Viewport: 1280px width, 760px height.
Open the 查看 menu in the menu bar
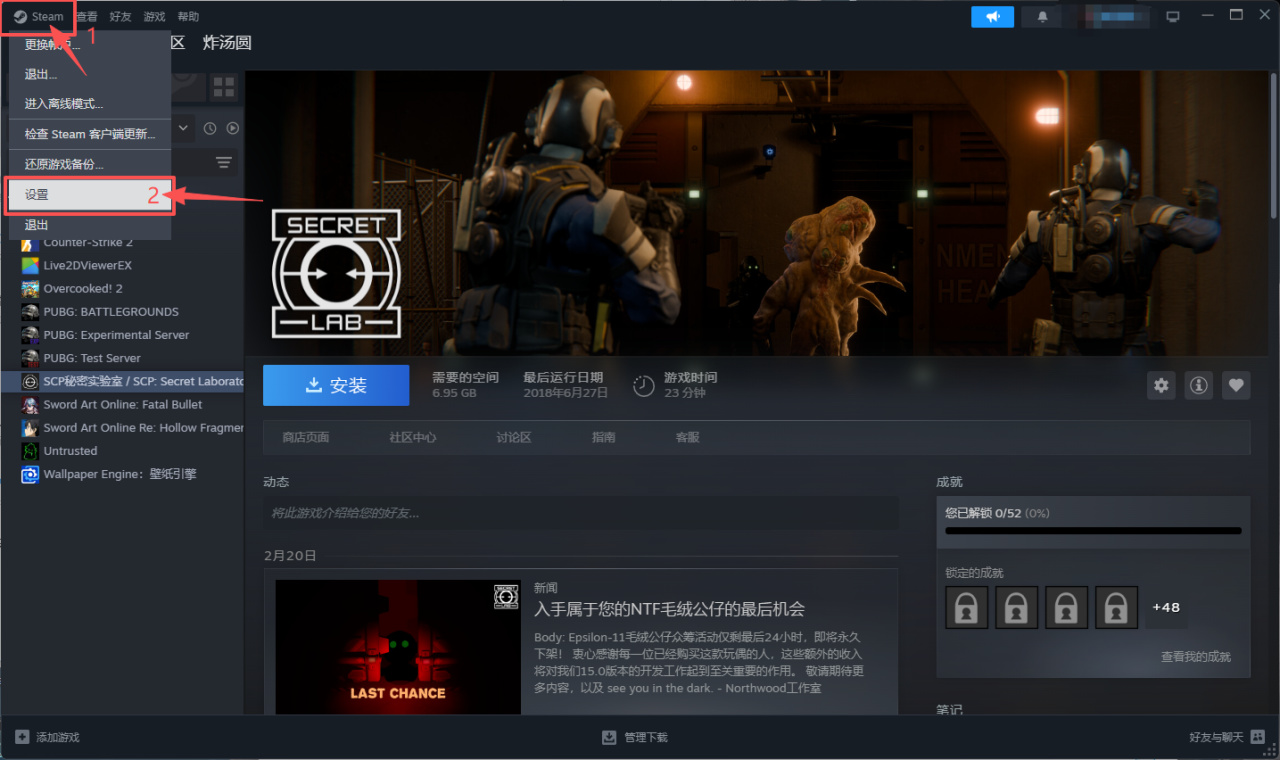point(87,17)
